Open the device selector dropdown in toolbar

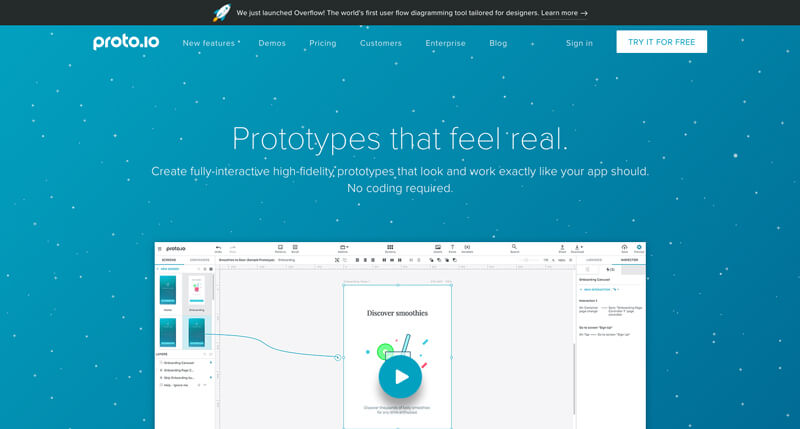pyautogui.click(x=343, y=248)
